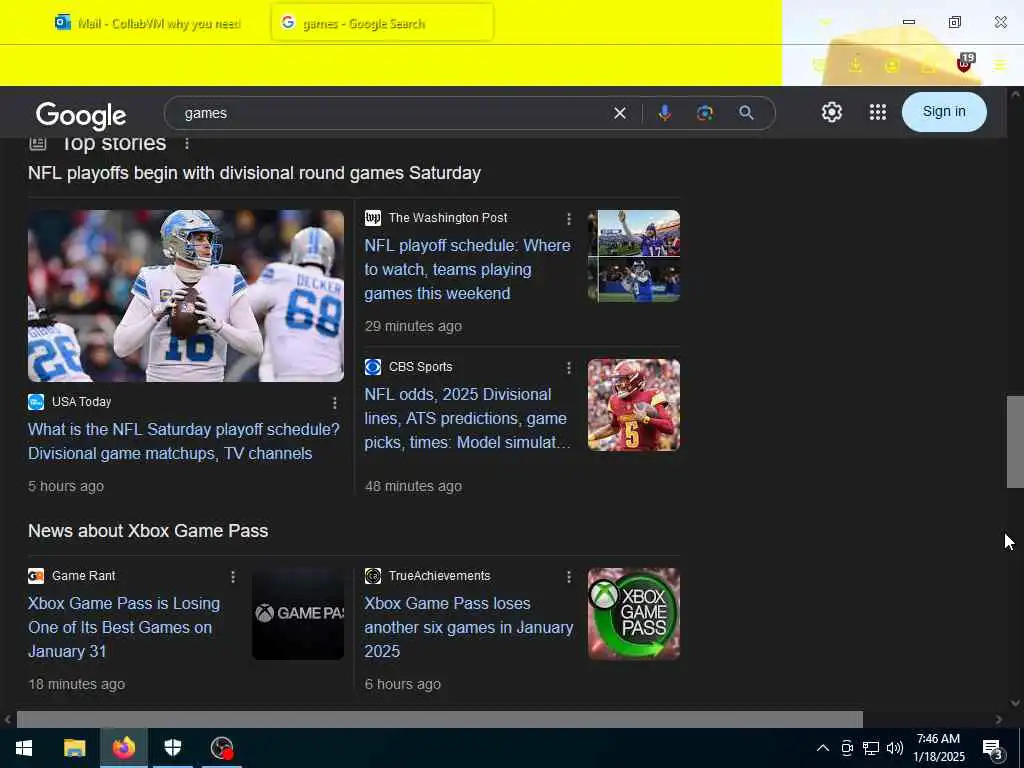This screenshot has width=1024, height=768.
Task: Open the Action Center notifications icon
Action: (x=993, y=748)
